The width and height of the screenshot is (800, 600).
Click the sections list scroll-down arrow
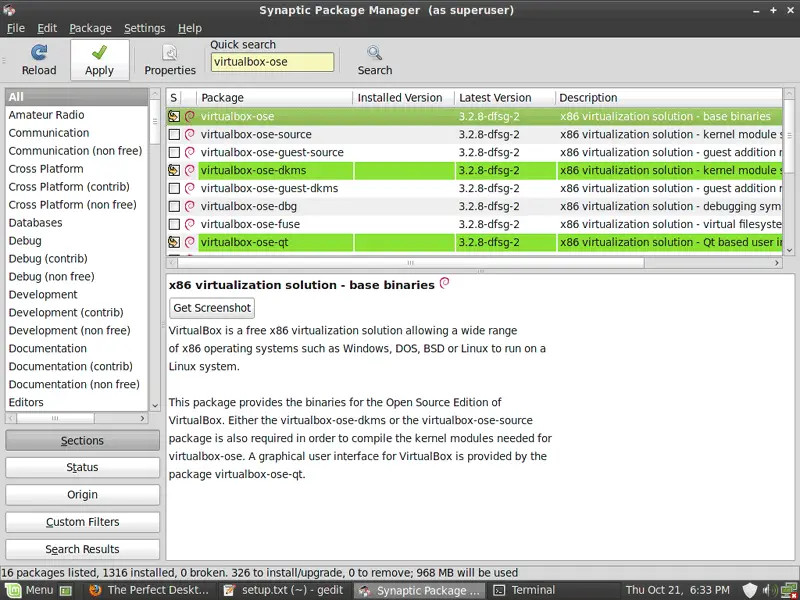coord(155,406)
